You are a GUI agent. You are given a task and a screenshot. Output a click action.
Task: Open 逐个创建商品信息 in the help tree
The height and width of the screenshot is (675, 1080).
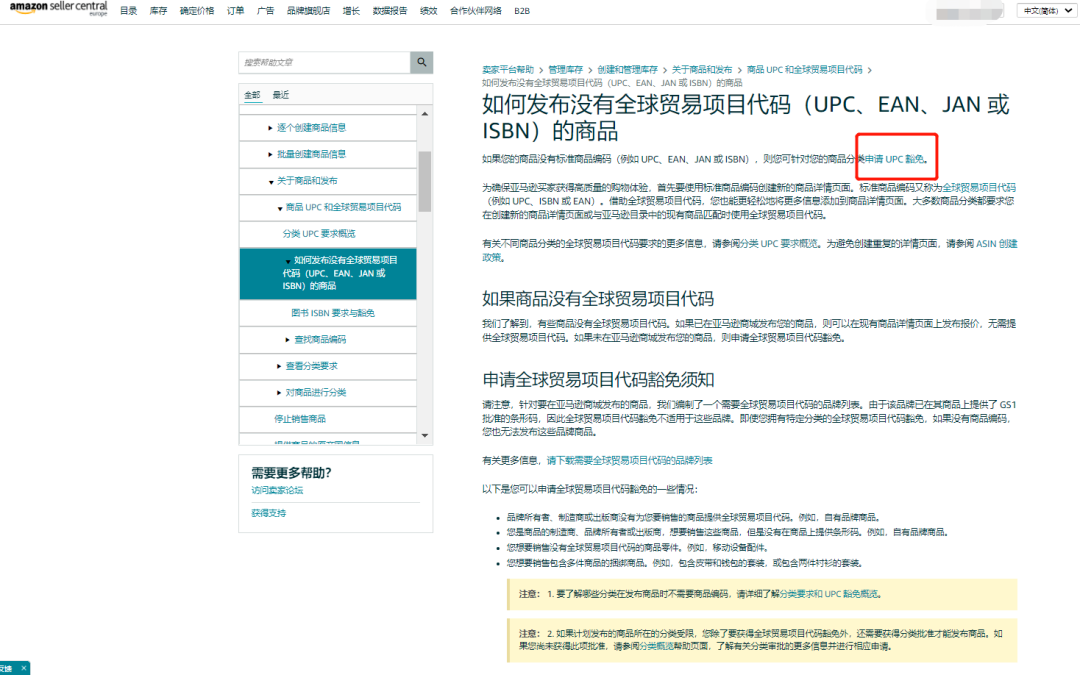(311, 127)
